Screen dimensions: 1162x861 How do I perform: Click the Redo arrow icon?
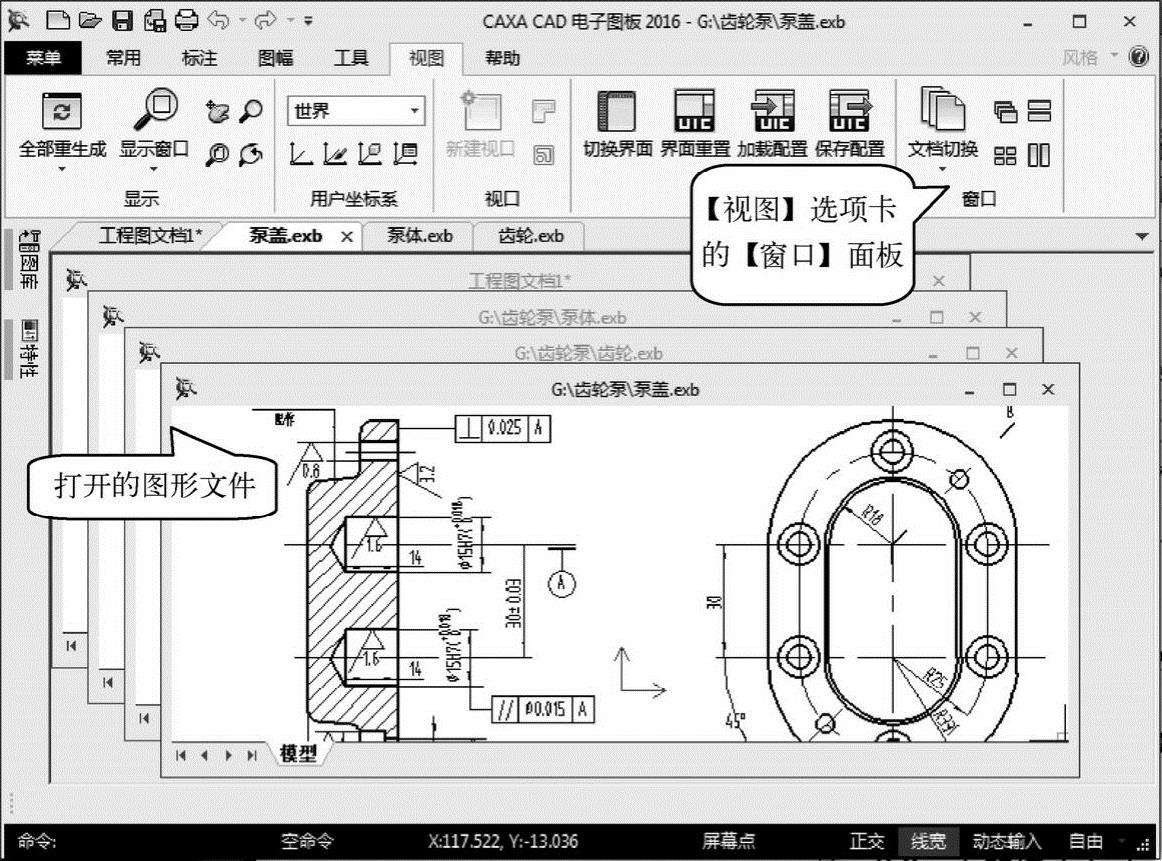(x=265, y=20)
